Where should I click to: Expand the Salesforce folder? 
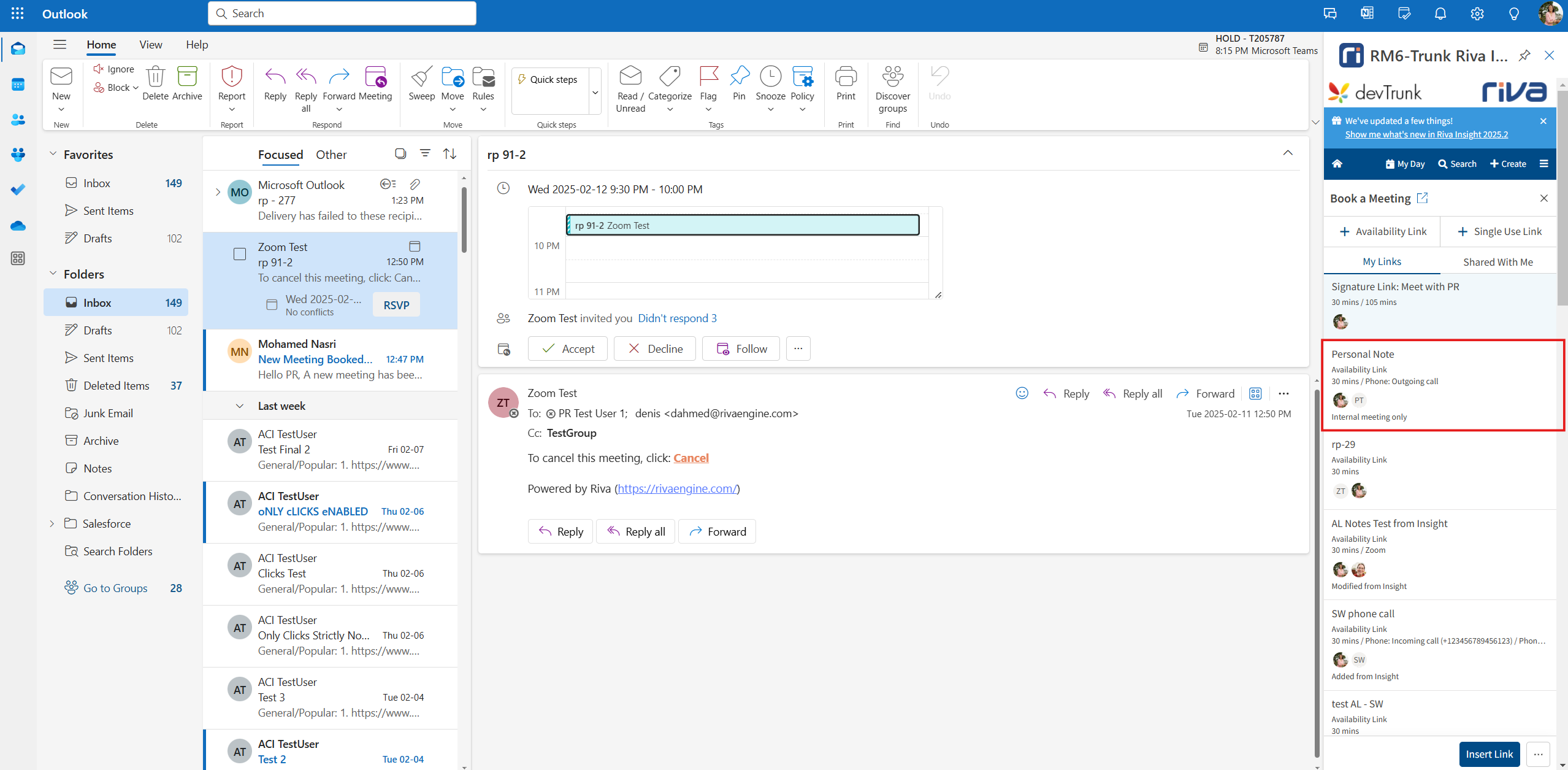click(x=52, y=523)
